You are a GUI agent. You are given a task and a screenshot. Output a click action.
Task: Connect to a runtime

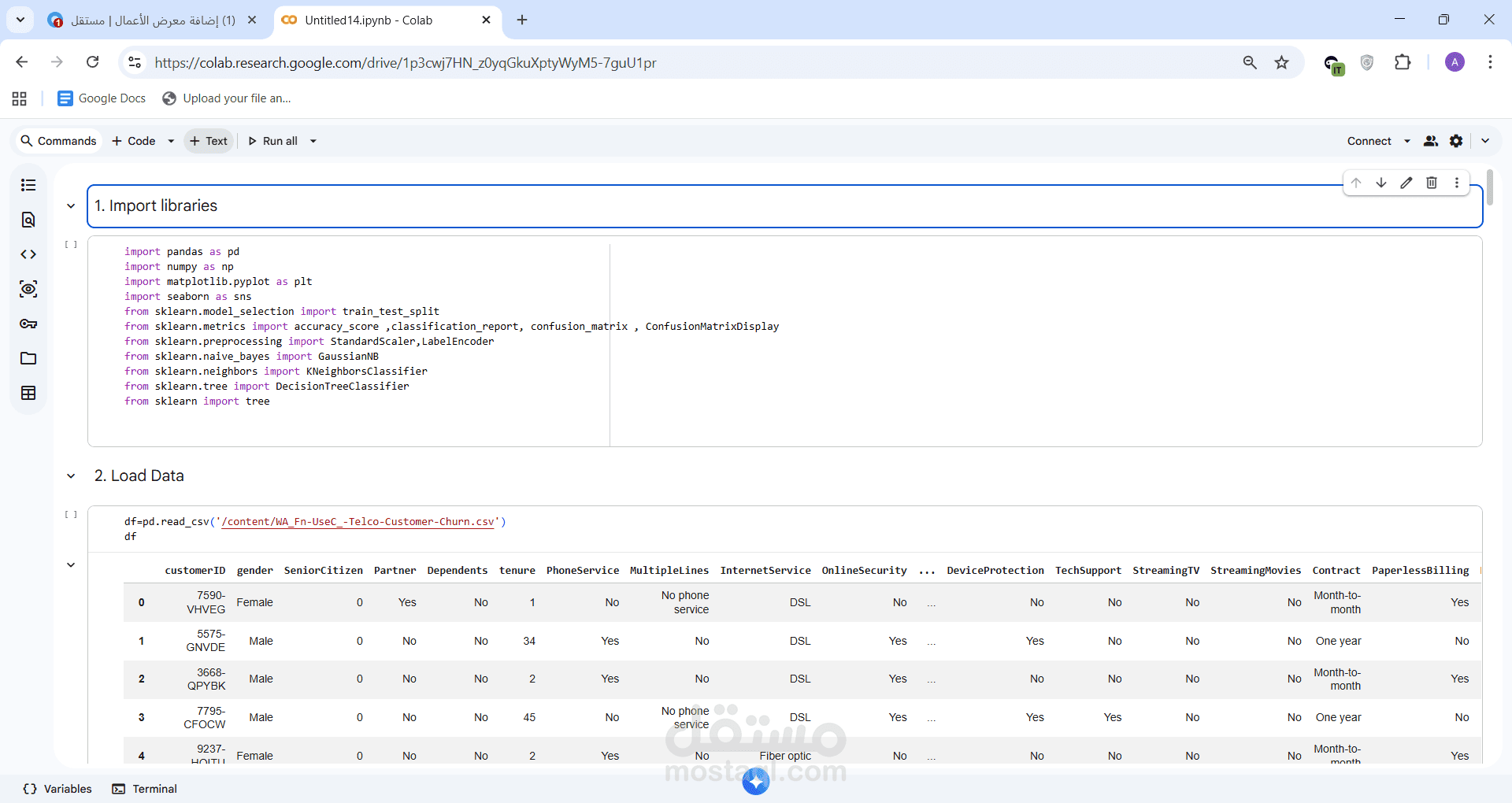point(1369,141)
